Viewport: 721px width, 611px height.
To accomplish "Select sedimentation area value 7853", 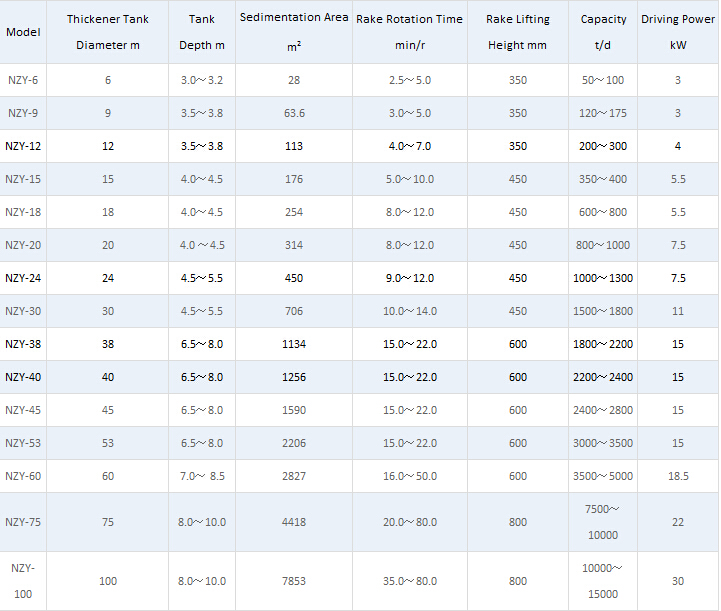I will click(294, 581).
